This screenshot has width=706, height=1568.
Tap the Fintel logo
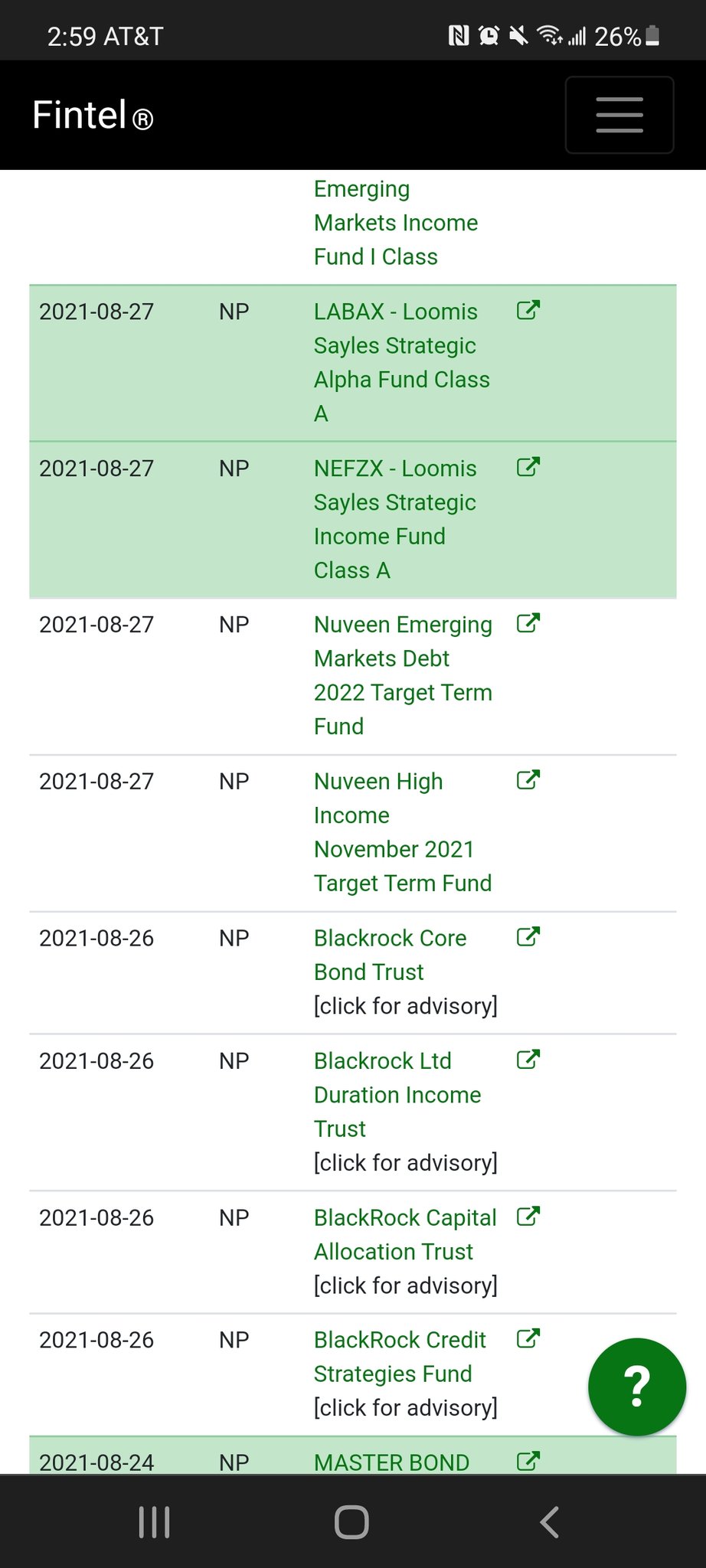click(x=93, y=116)
